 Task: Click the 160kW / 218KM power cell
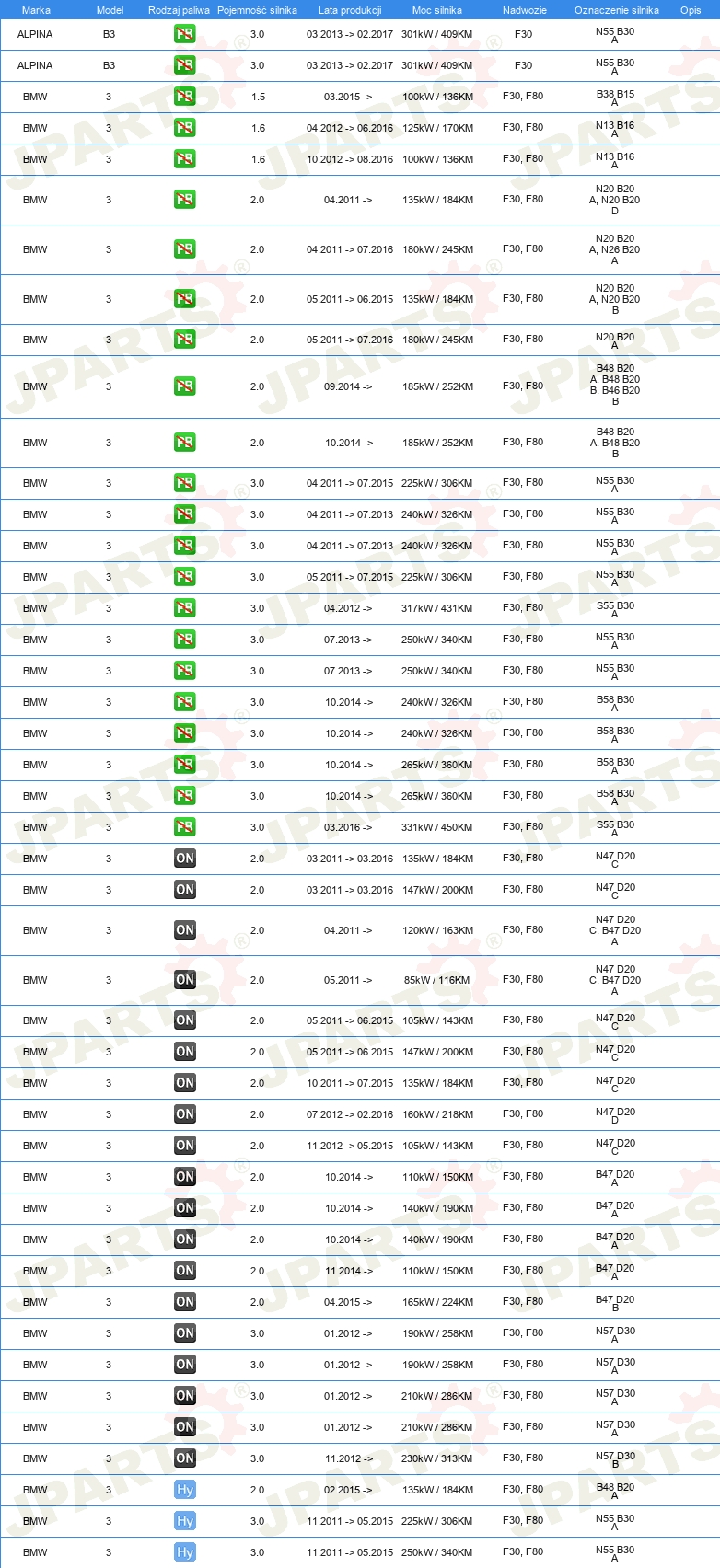[x=437, y=1114]
